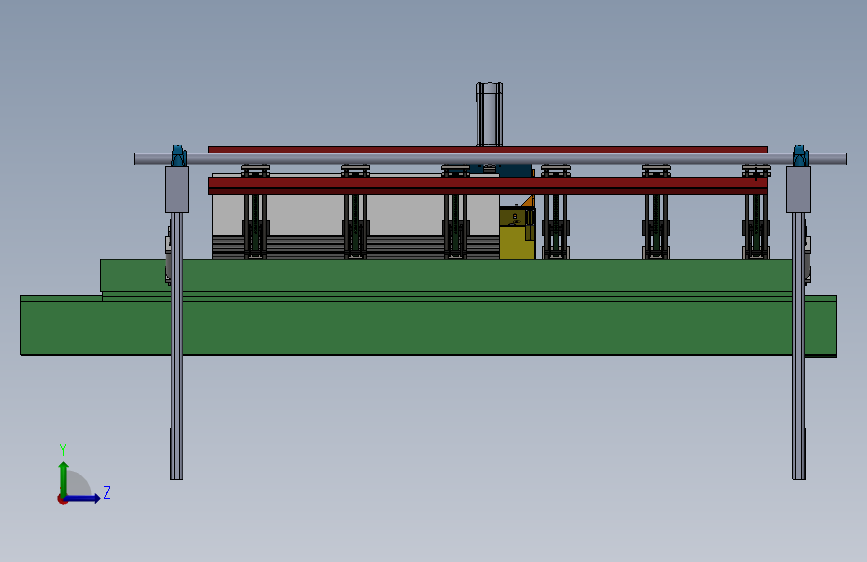Click the 'Z' axis label text
The height and width of the screenshot is (562, 867).
click(x=107, y=492)
